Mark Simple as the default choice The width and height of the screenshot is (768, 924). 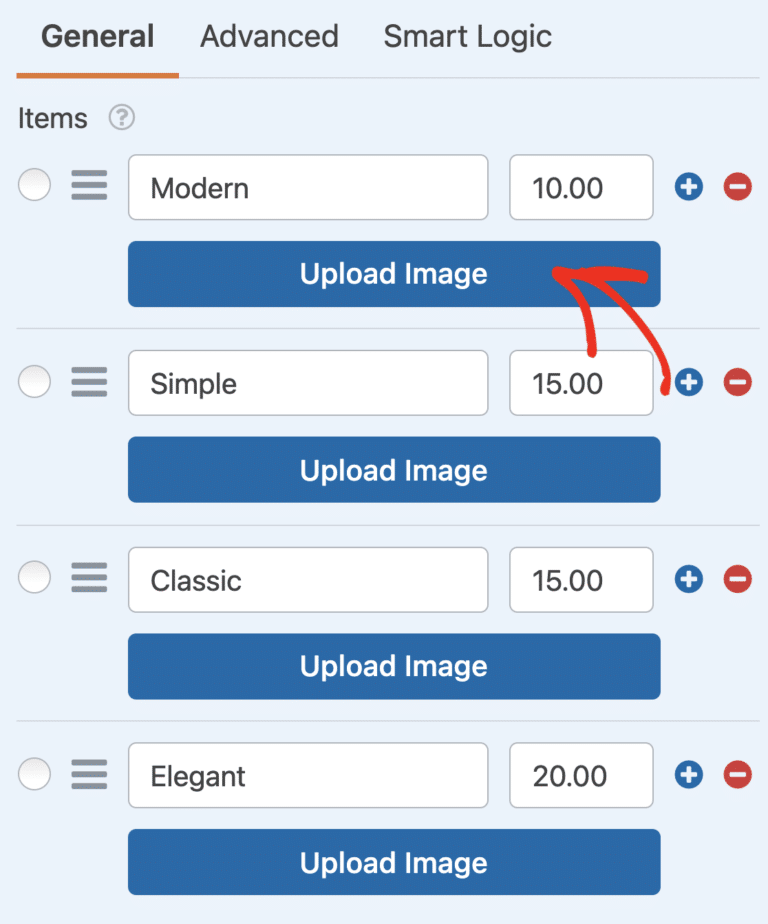click(34, 380)
